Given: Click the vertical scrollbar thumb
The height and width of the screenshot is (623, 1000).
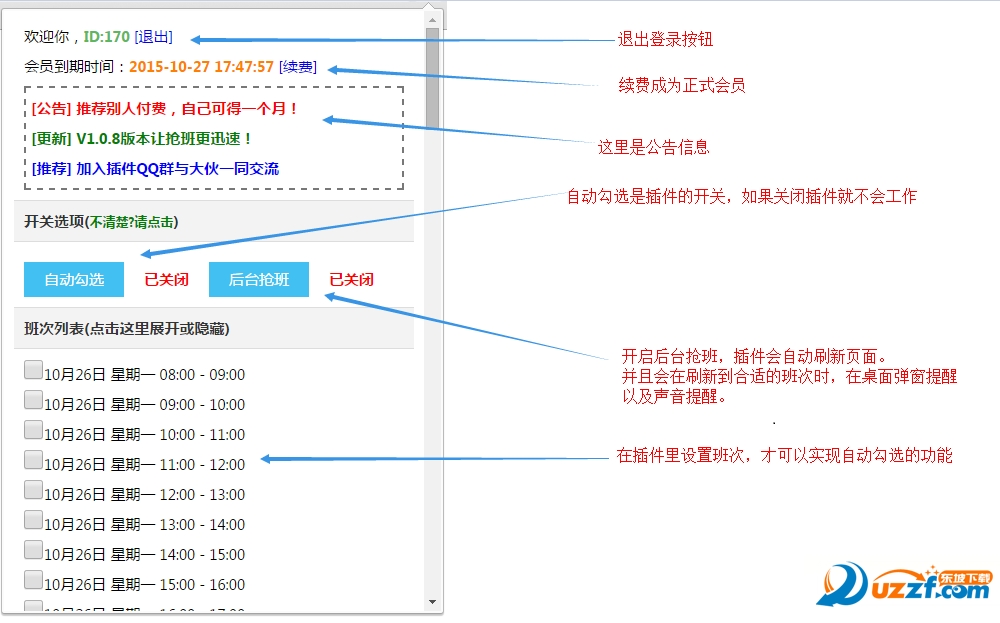Looking at the screenshot, I should pyautogui.click(x=432, y=78).
